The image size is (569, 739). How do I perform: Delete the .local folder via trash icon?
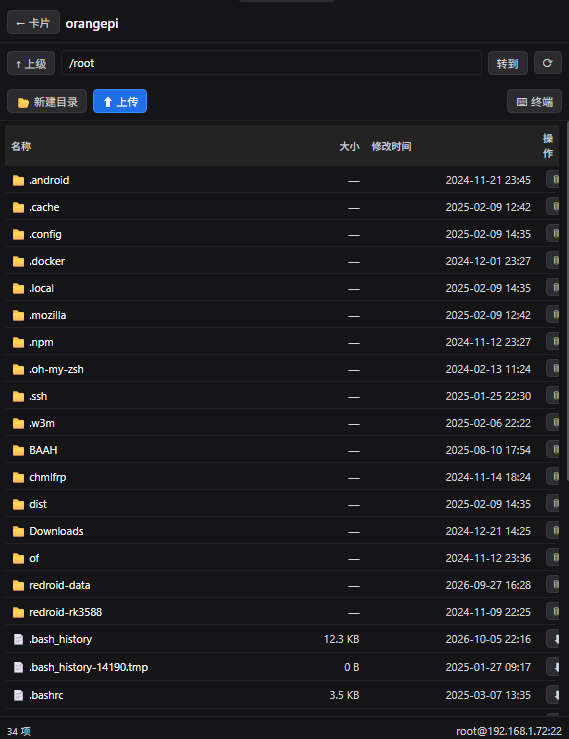coord(553,287)
